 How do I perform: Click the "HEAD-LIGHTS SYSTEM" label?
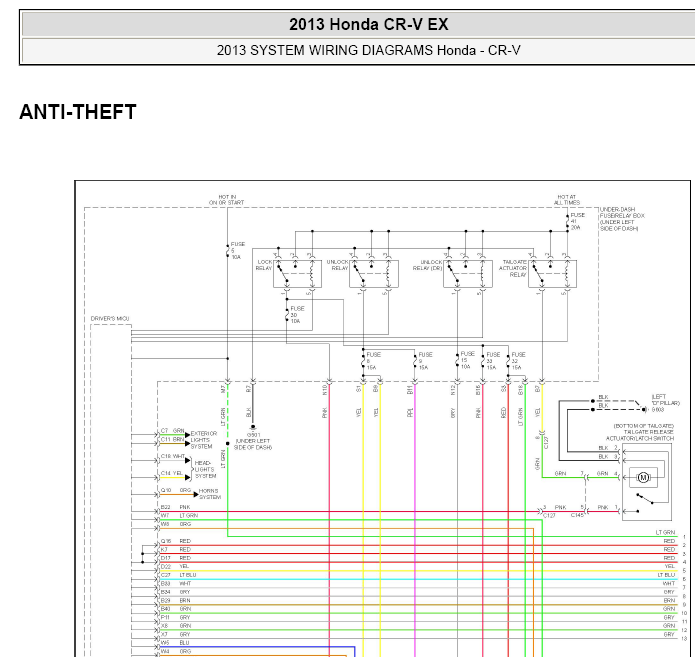pyautogui.click(x=205, y=469)
